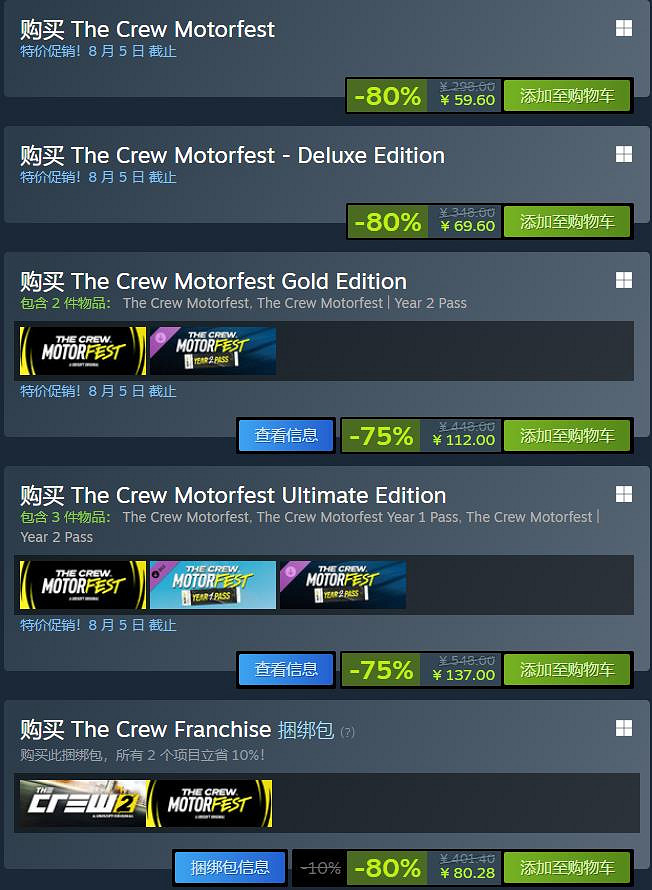The height and width of the screenshot is (890, 652).
Task: Click Windows icon on Franchise bundle panel
Action: point(624,728)
